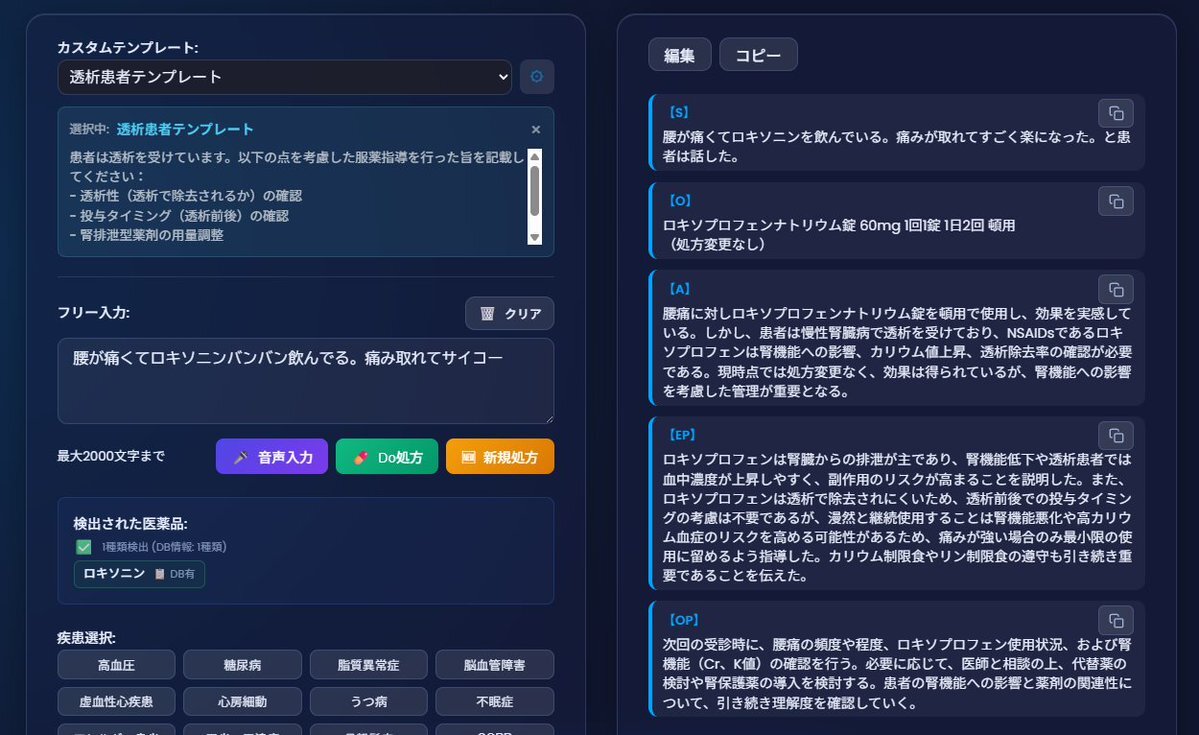
Task: Click the 最大2000文字まで note
Action: 111,456
